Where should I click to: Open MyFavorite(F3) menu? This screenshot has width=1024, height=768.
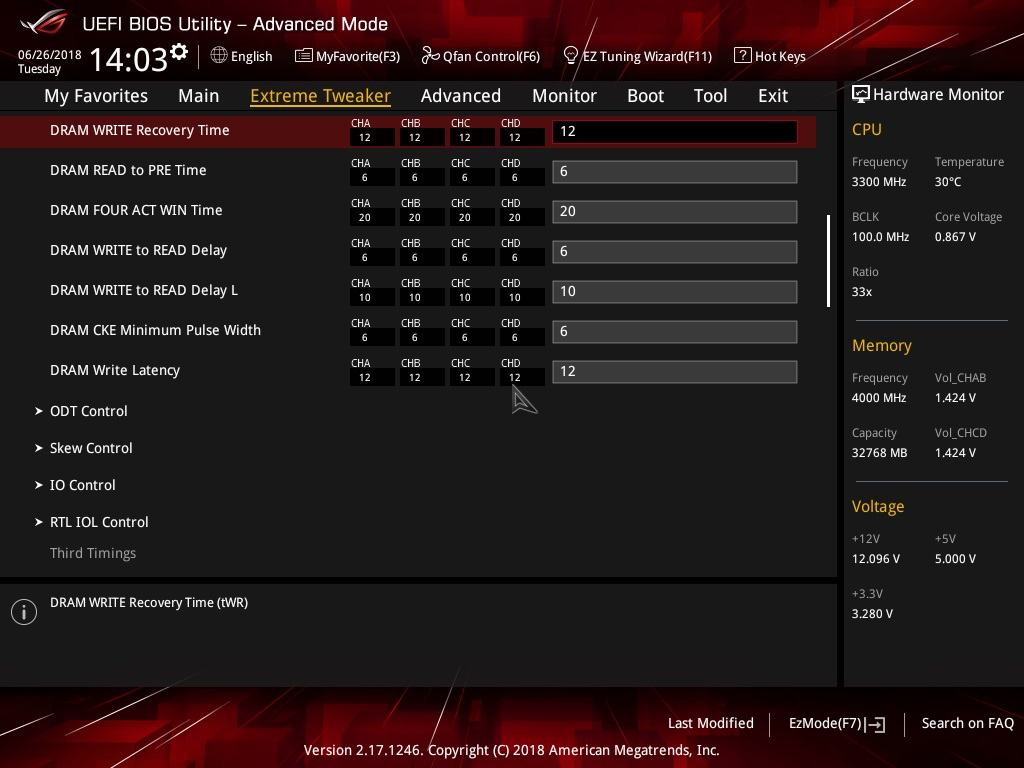(x=357, y=56)
